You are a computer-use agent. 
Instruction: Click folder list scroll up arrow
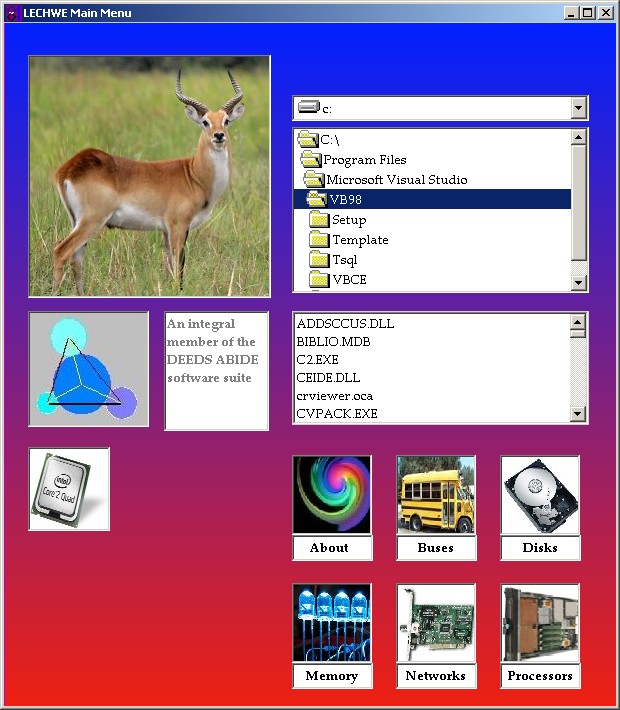[x=578, y=137]
